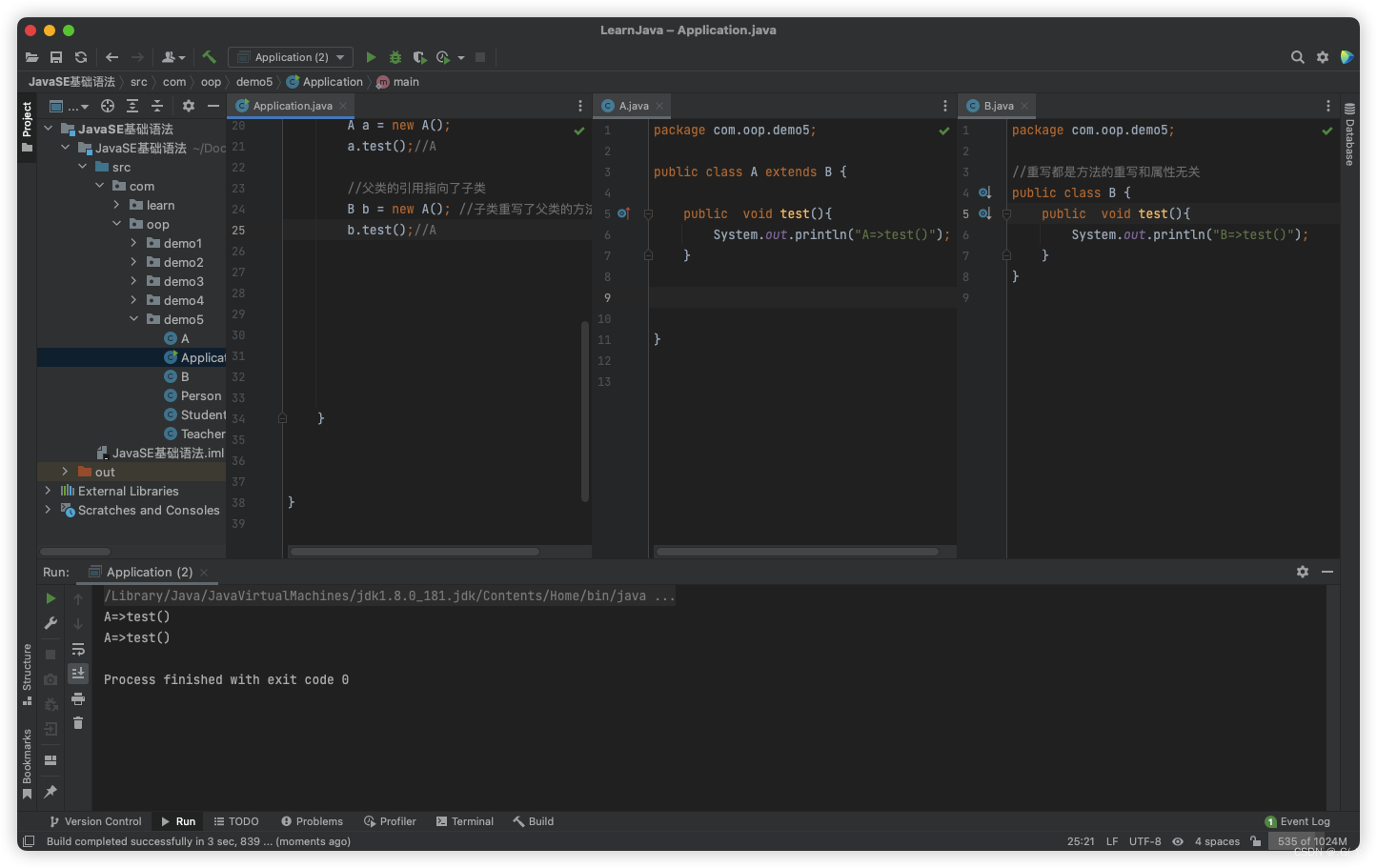
Task: Close the Application (2) run tab
Action: pos(204,572)
